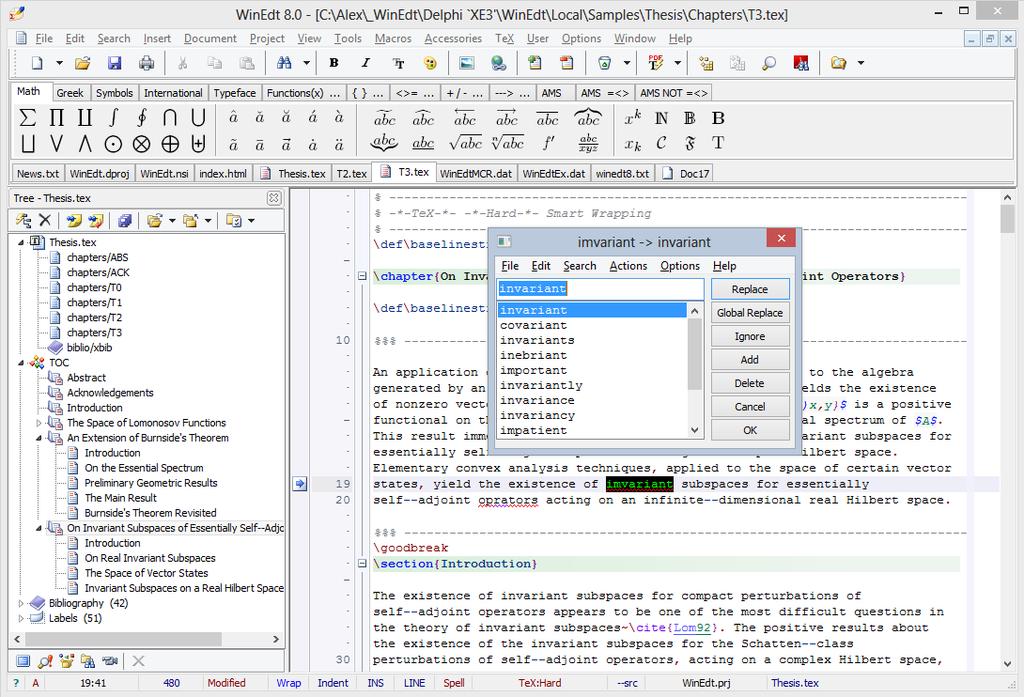Collapse the \chapter fold marker in editor
The width and height of the screenshot is (1024, 697).
pos(362,276)
